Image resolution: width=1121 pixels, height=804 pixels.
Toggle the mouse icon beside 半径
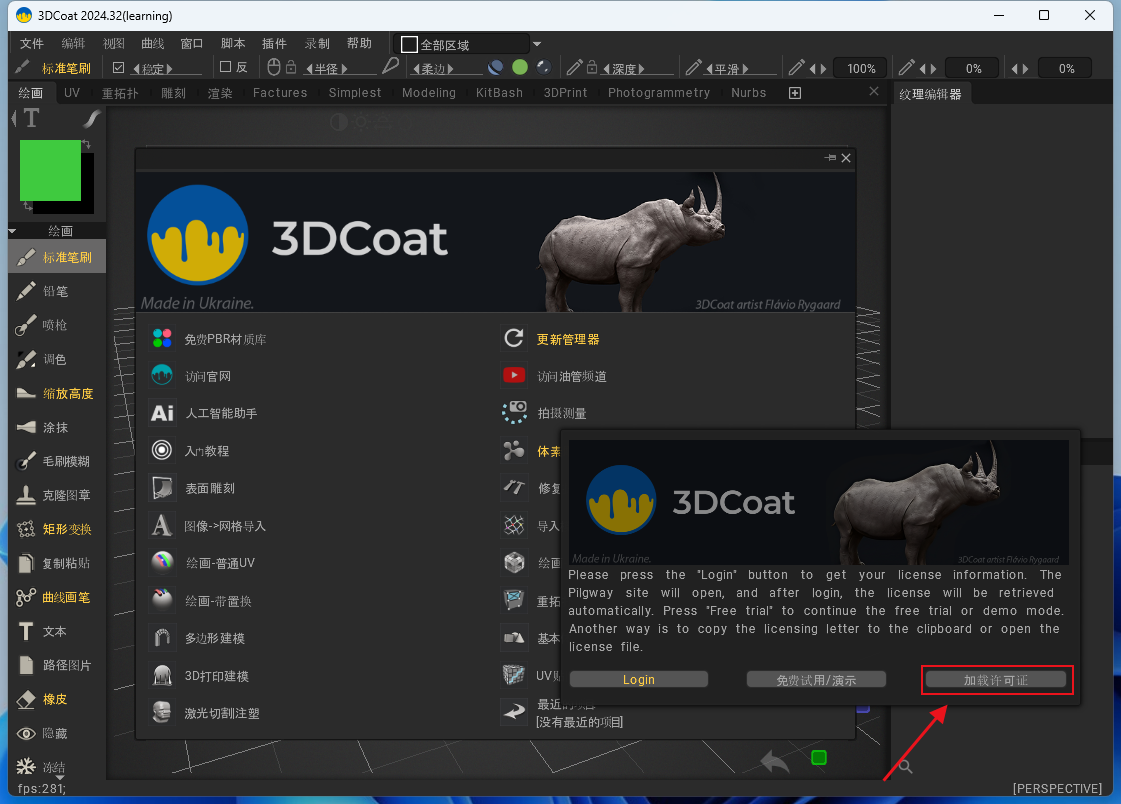[273, 67]
